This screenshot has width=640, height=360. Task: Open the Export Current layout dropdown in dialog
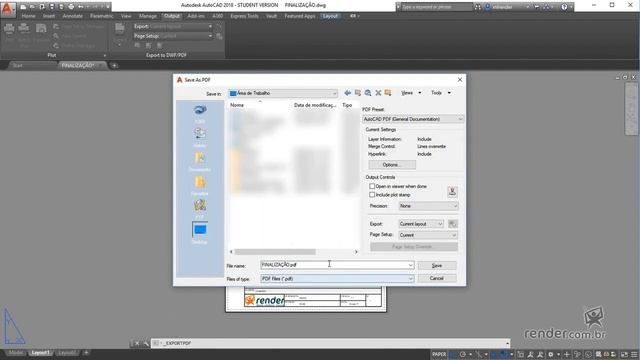pos(421,224)
